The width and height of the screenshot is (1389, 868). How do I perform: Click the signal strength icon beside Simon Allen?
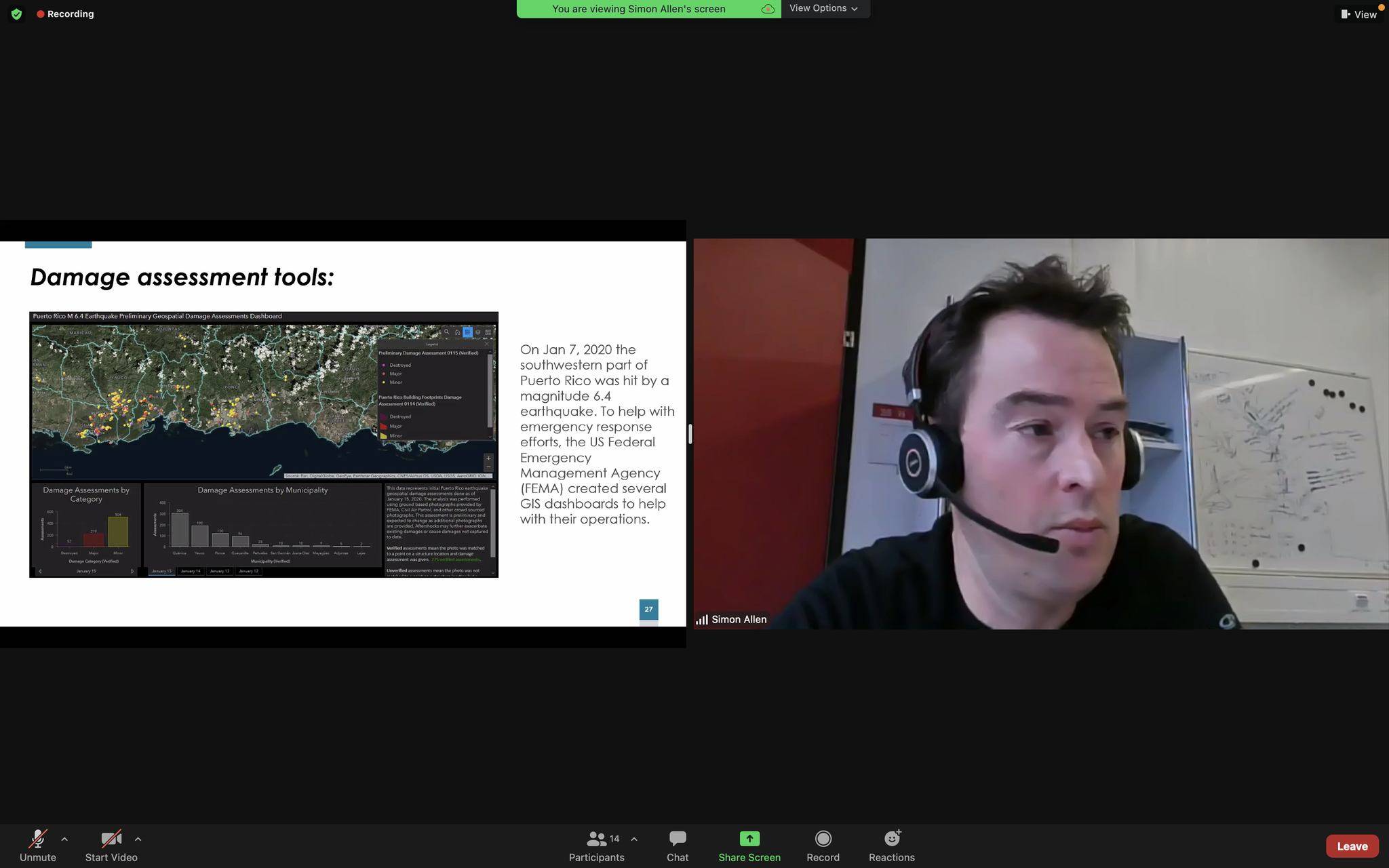(702, 619)
